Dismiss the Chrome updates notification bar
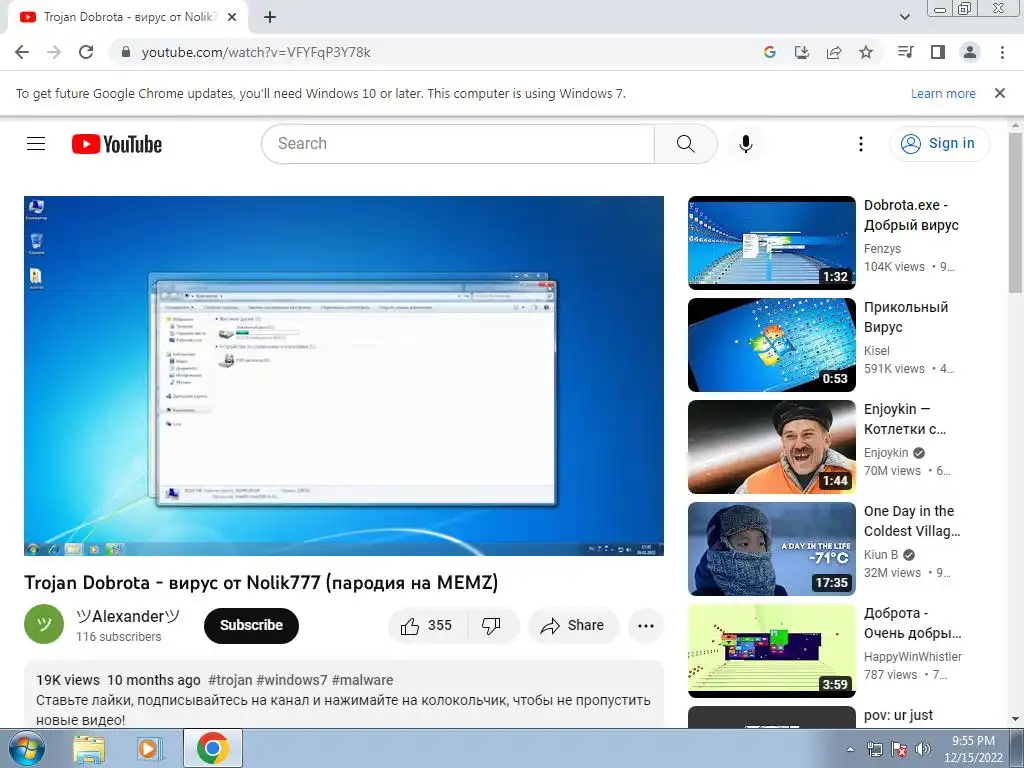This screenshot has height=768, width=1024. (x=1000, y=93)
